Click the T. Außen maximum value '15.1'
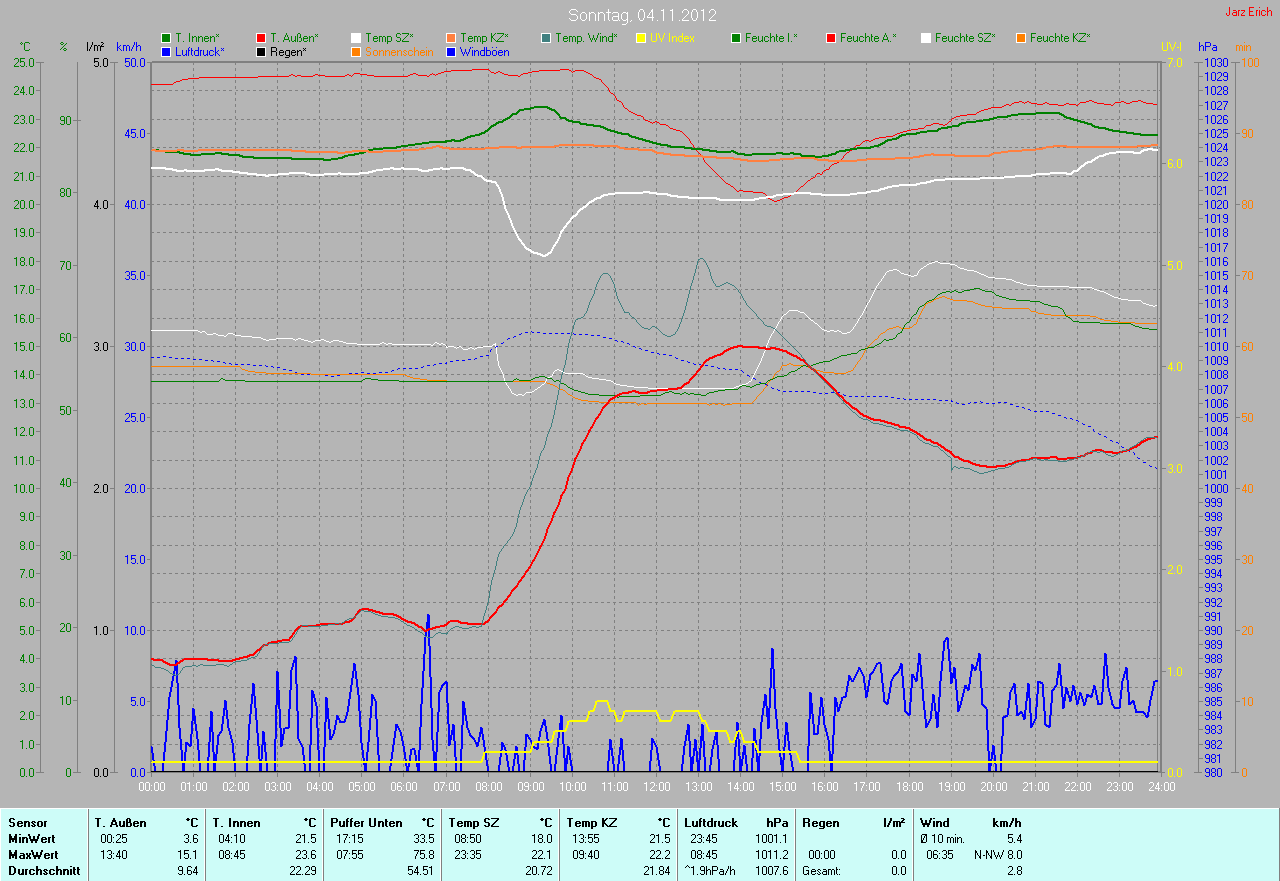The height and width of the screenshot is (881, 1280). click(187, 855)
